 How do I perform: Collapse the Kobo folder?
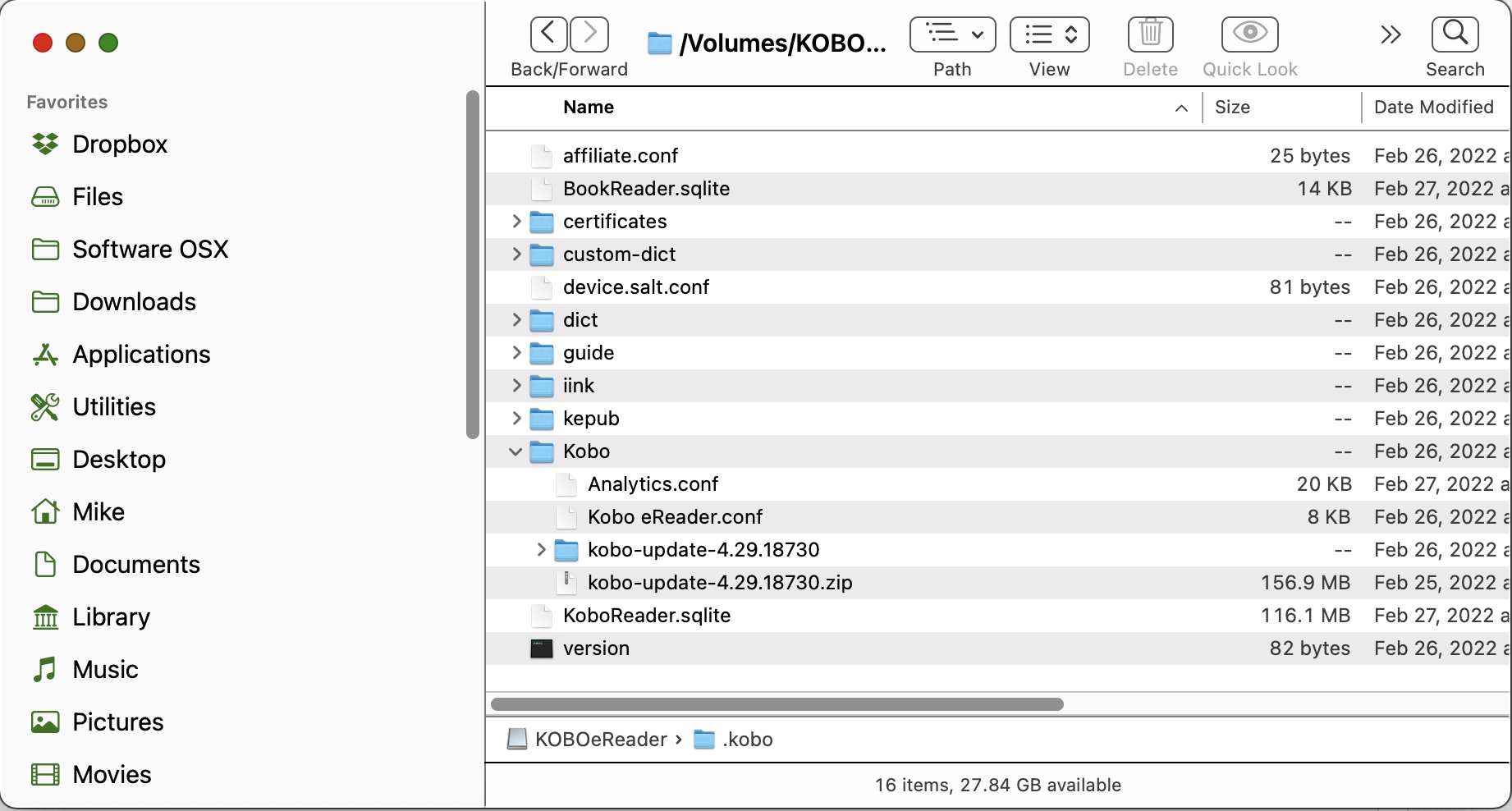(x=515, y=451)
